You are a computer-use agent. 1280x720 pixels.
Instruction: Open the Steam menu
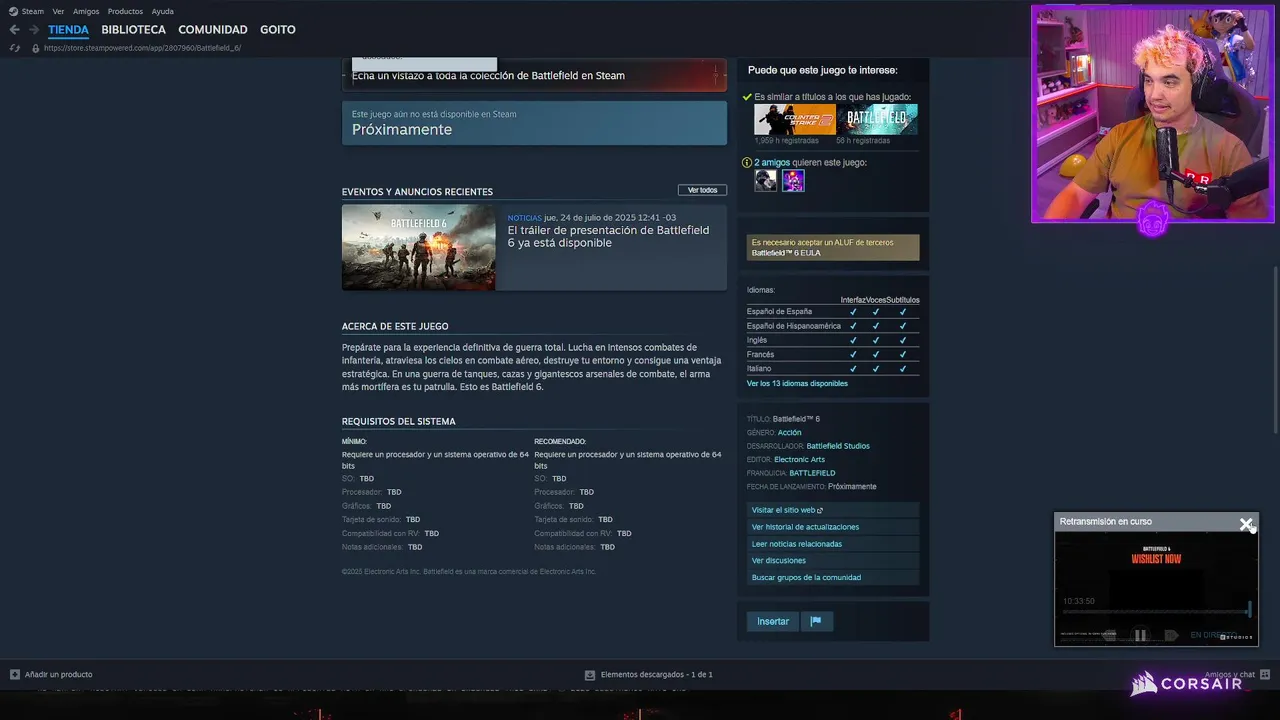pyautogui.click(x=27, y=11)
